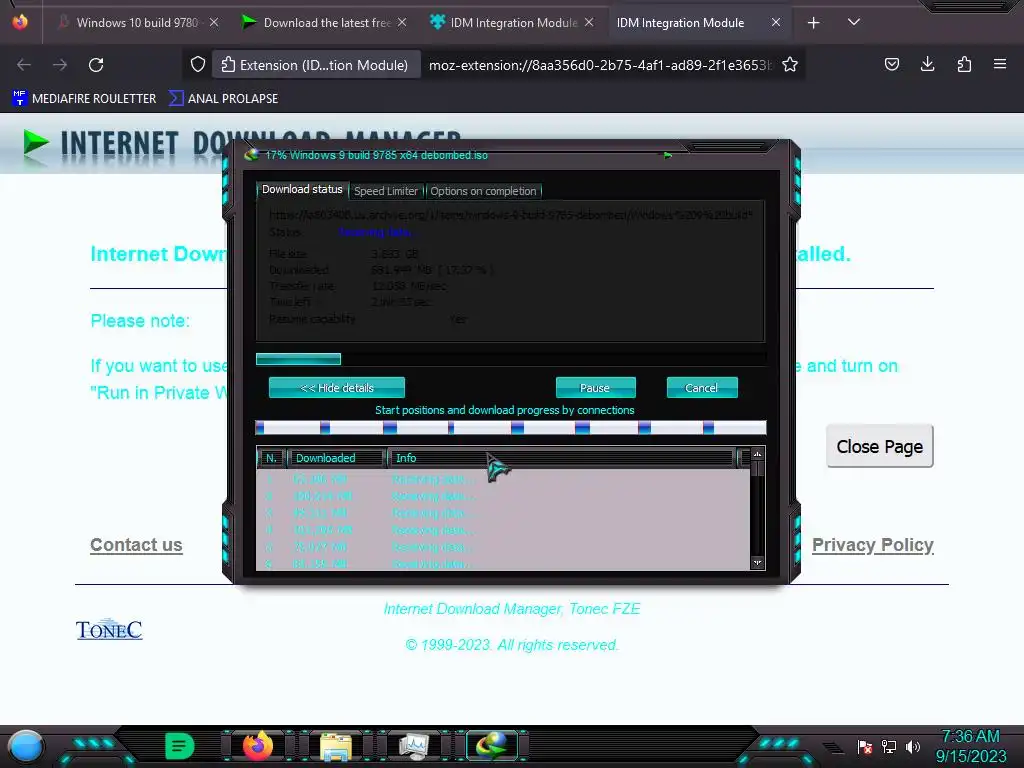Bookmark this page with the star

pyautogui.click(x=790, y=65)
